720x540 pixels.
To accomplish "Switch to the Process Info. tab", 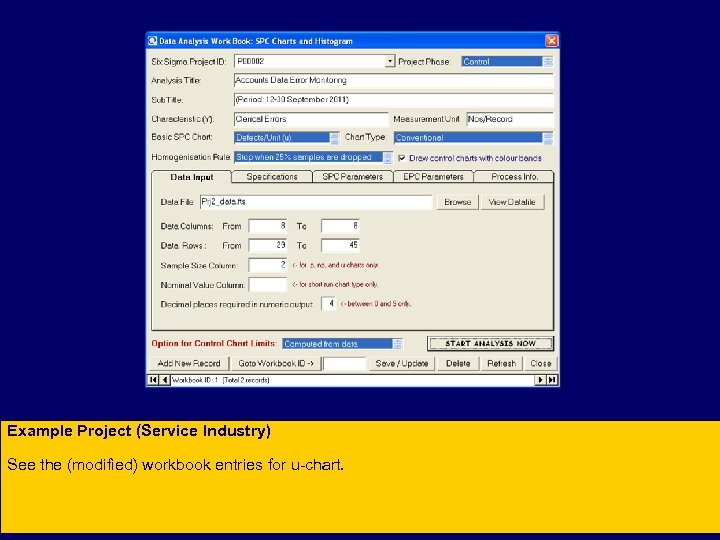I will [x=514, y=177].
